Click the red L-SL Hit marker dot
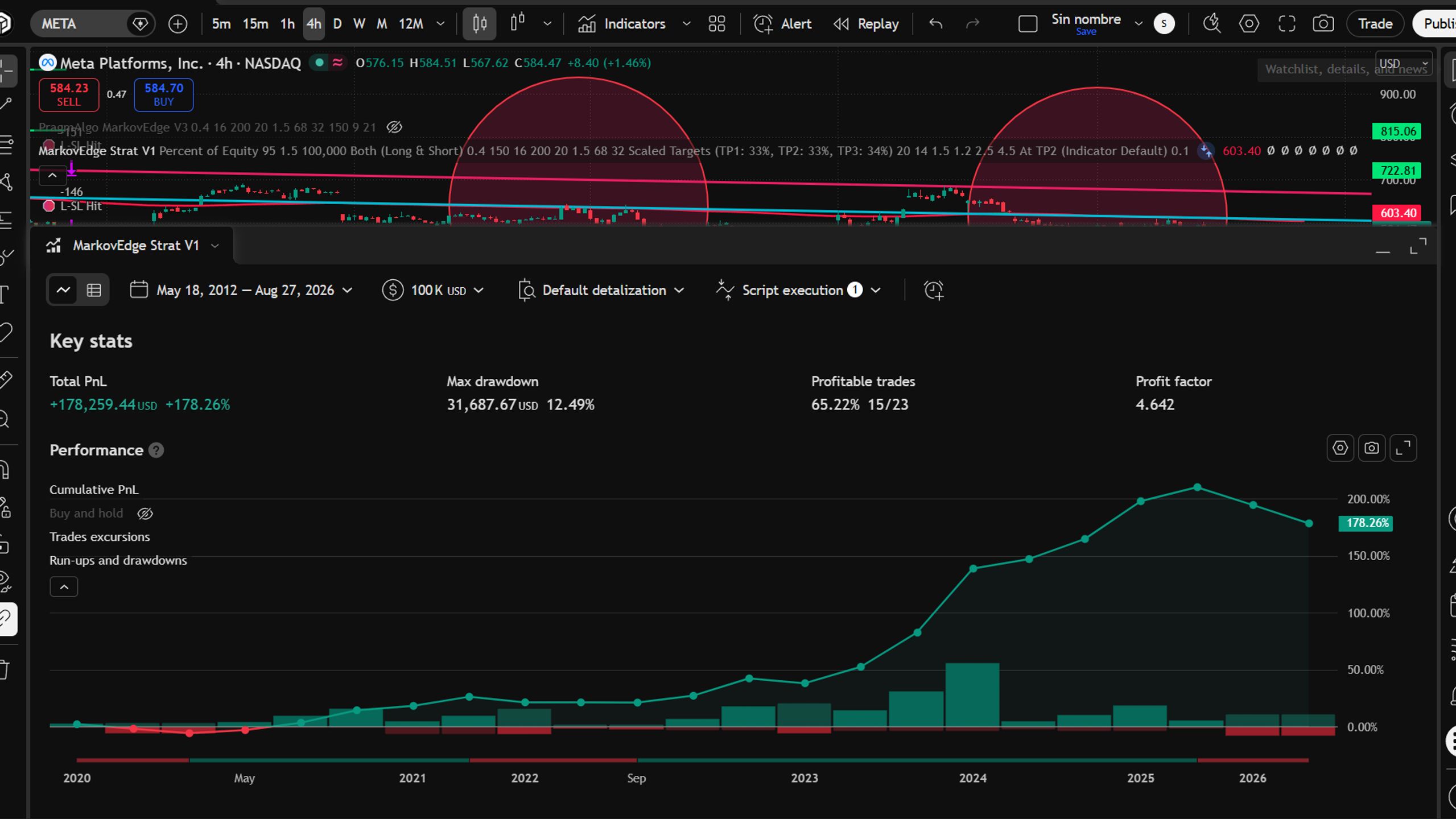Viewport: 1456px width, 819px height. [x=49, y=206]
